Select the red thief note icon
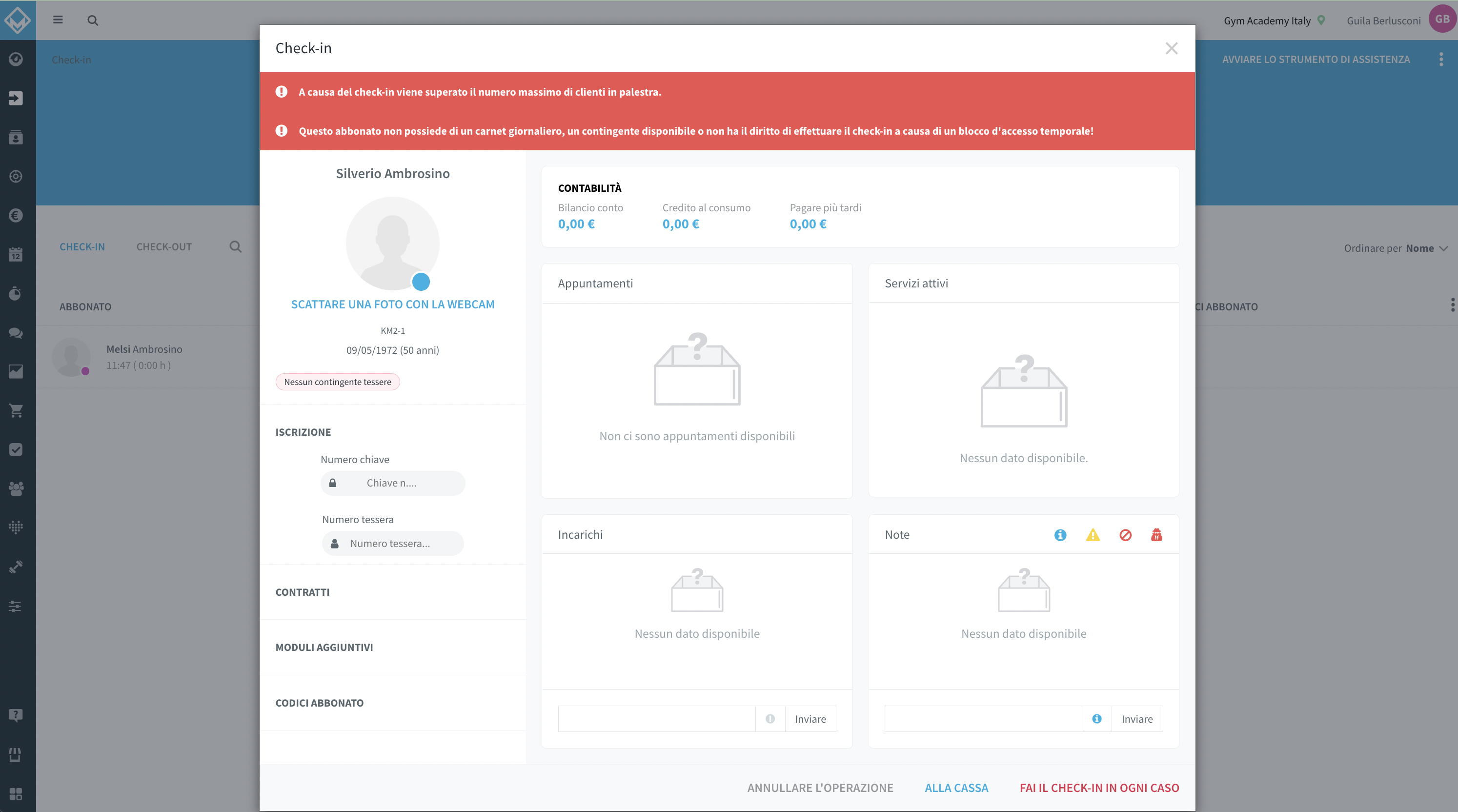 click(x=1156, y=535)
